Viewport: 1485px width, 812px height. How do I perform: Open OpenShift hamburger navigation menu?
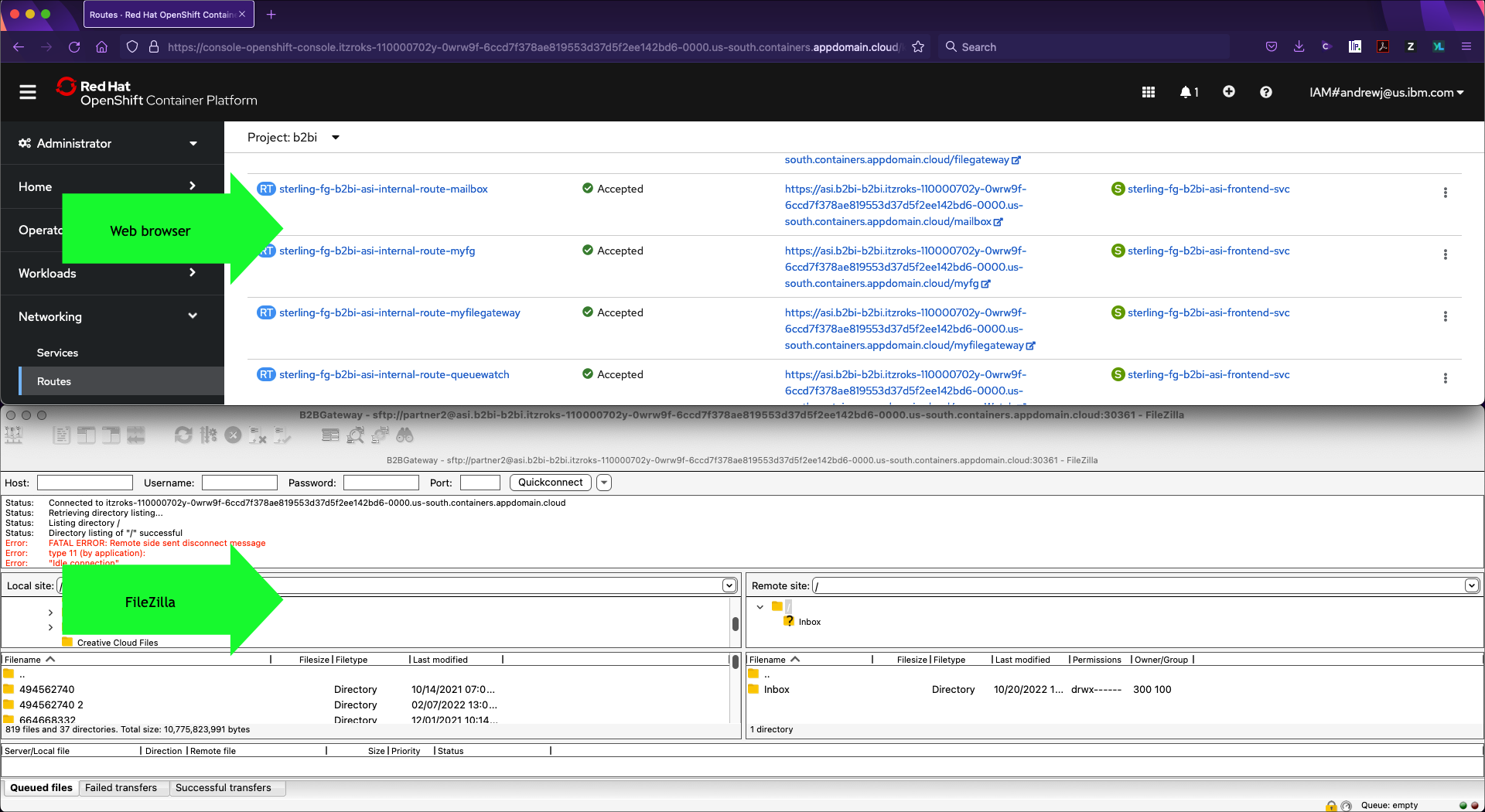28,92
